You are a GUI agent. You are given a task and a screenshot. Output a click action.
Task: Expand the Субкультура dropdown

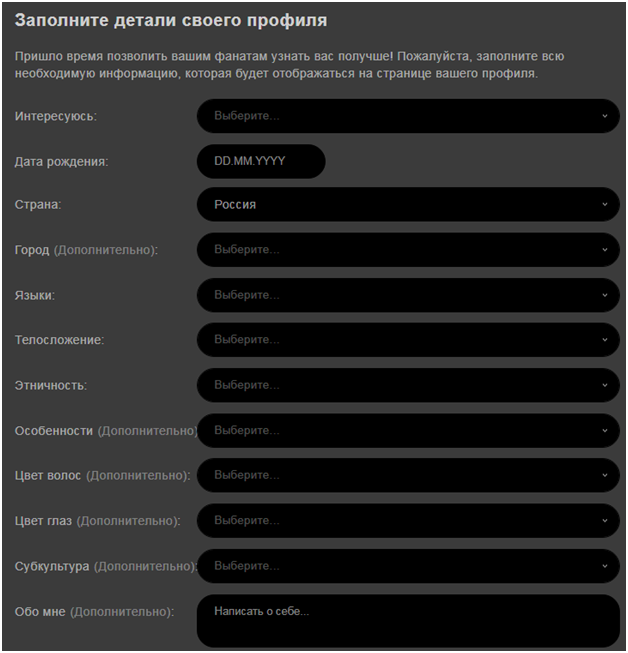click(408, 566)
